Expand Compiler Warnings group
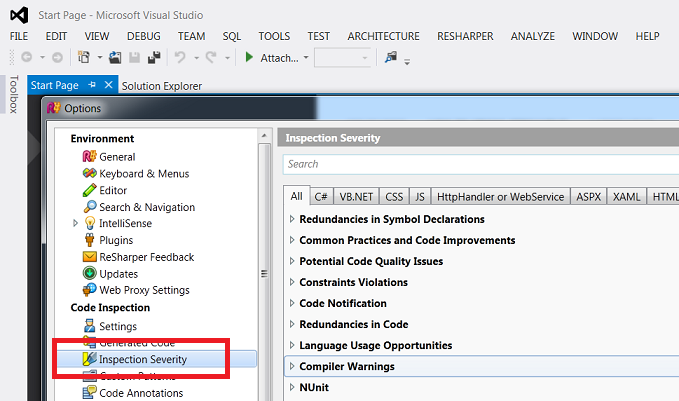Screen dimensions: 679x401 tap(292, 366)
